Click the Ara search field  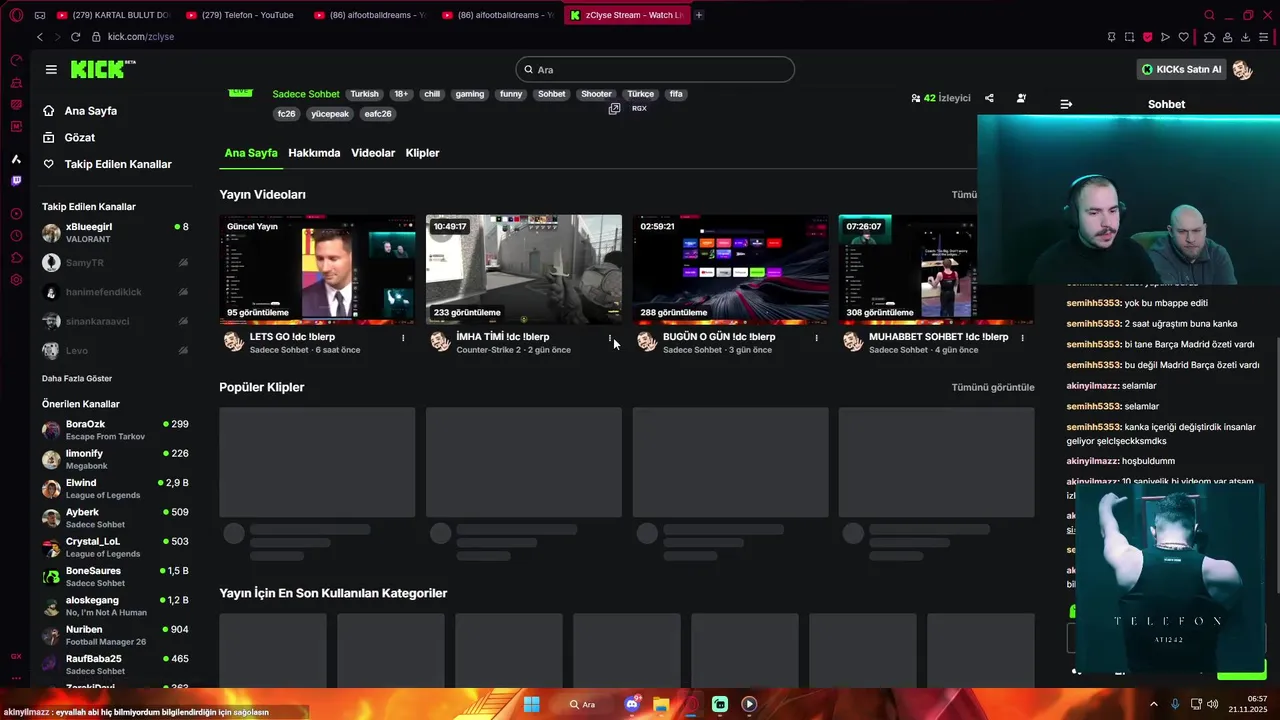655,69
